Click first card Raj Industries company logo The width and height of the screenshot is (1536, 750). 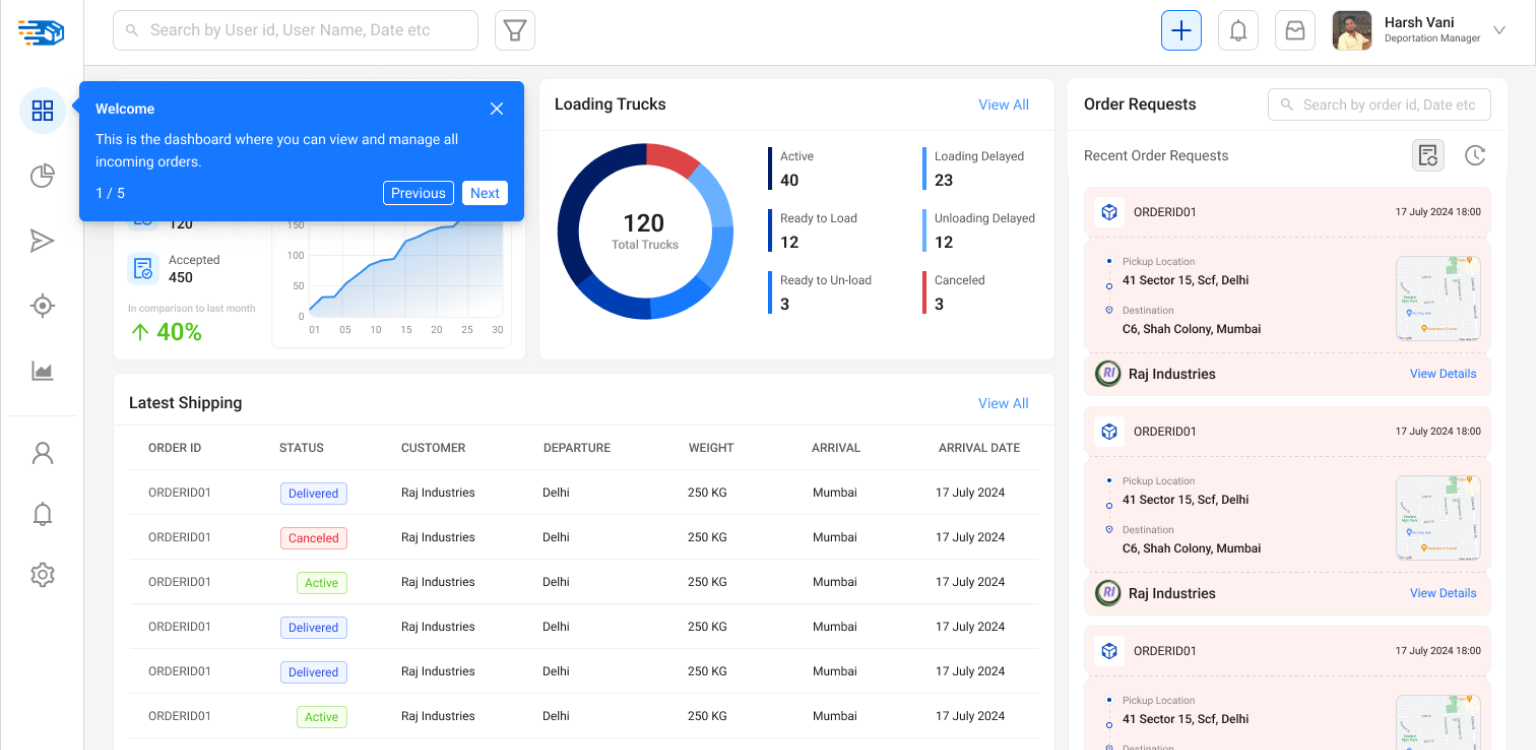(x=1108, y=374)
